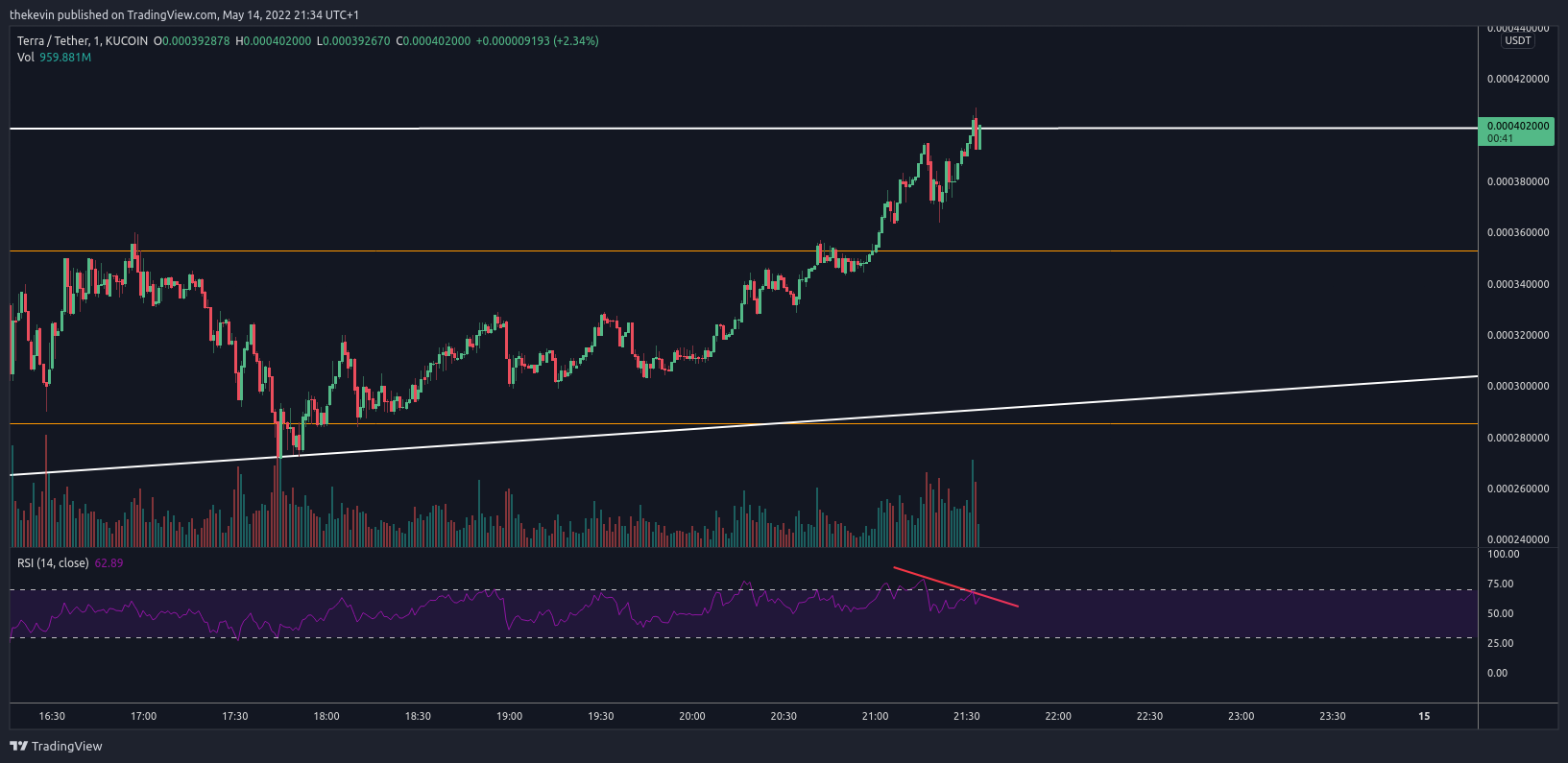The width and height of the screenshot is (1568, 763).
Task: Click the 20:30 time axis label
Action: (784, 716)
